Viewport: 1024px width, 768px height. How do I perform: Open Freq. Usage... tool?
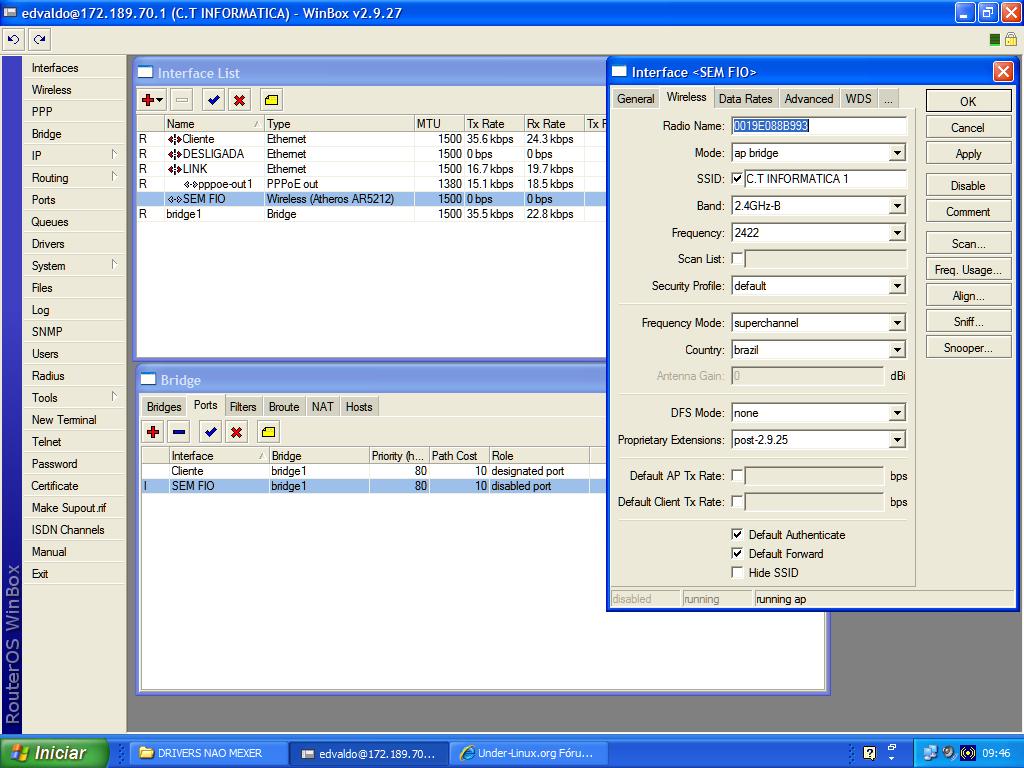pyautogui.click(x=968, y=270)
